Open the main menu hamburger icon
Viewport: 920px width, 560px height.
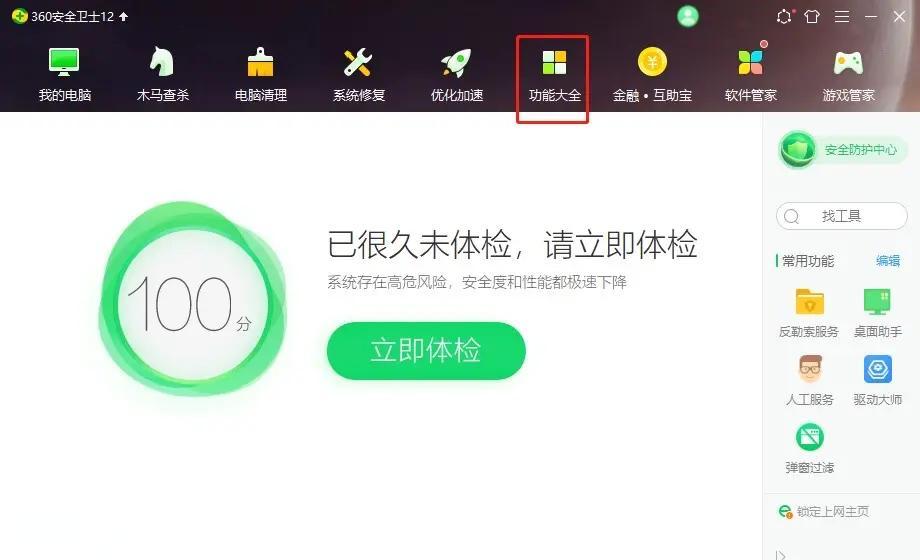841,16
